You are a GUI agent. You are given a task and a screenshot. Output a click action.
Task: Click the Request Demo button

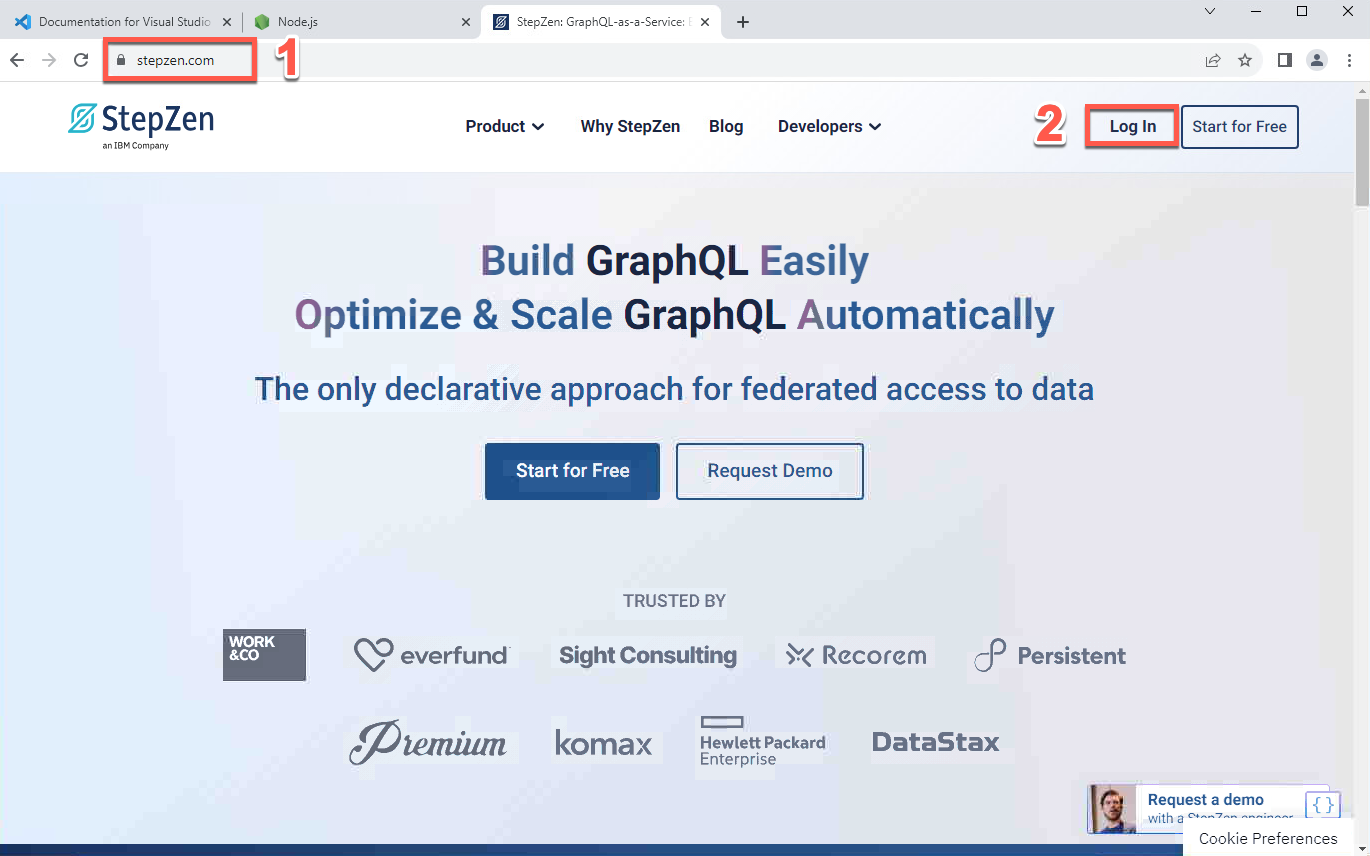769,471
